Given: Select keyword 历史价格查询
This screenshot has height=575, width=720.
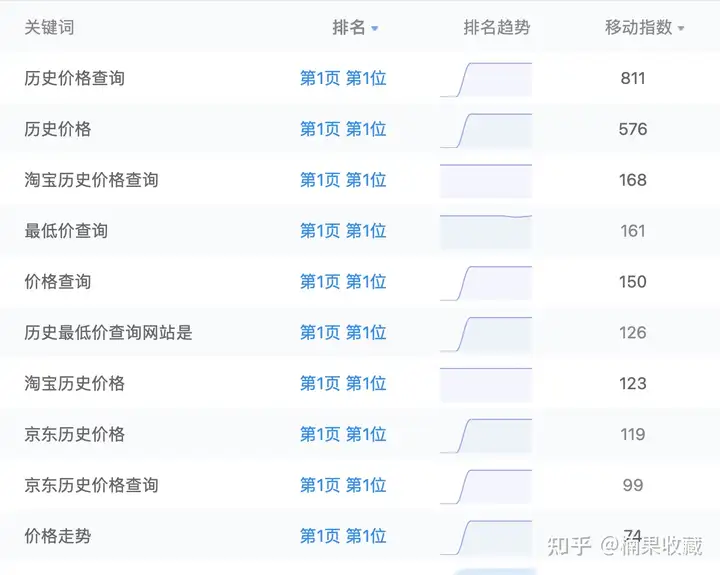Looking at the screenshot, I should pyautogui.click(x=74, y=79).
